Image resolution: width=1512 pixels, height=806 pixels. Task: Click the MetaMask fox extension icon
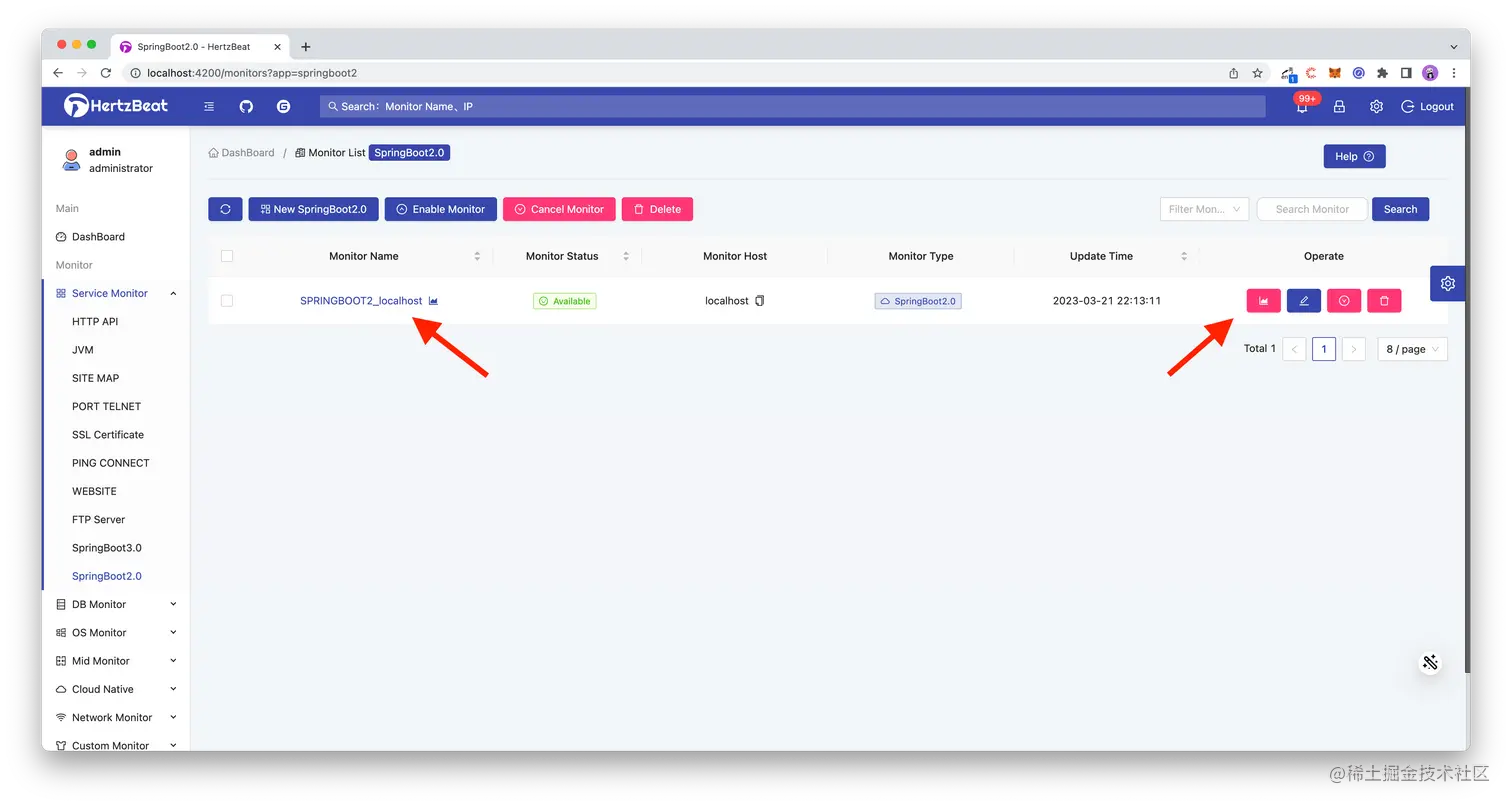coord(1334,73)
